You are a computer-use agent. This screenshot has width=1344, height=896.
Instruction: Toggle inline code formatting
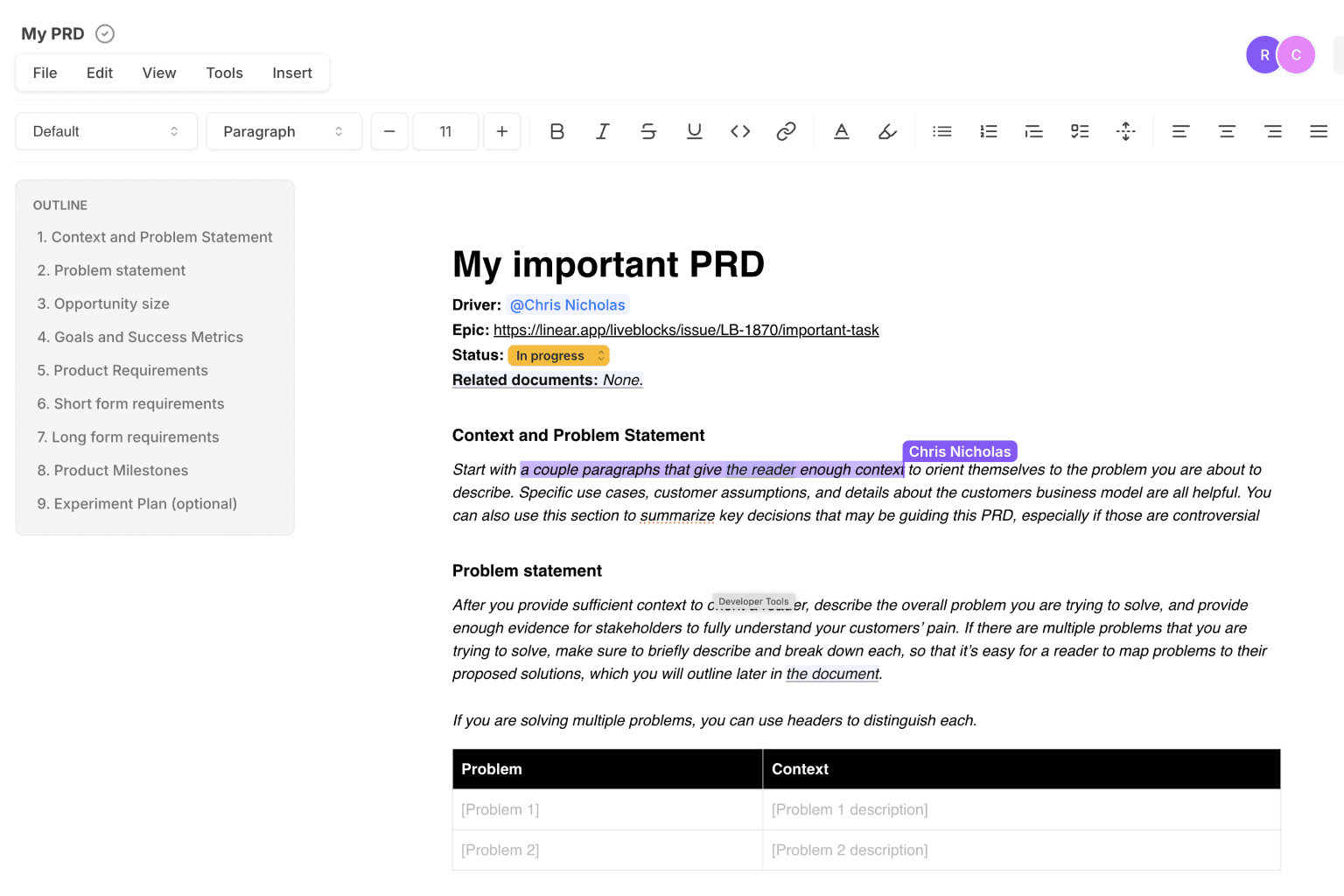(740, 131)
